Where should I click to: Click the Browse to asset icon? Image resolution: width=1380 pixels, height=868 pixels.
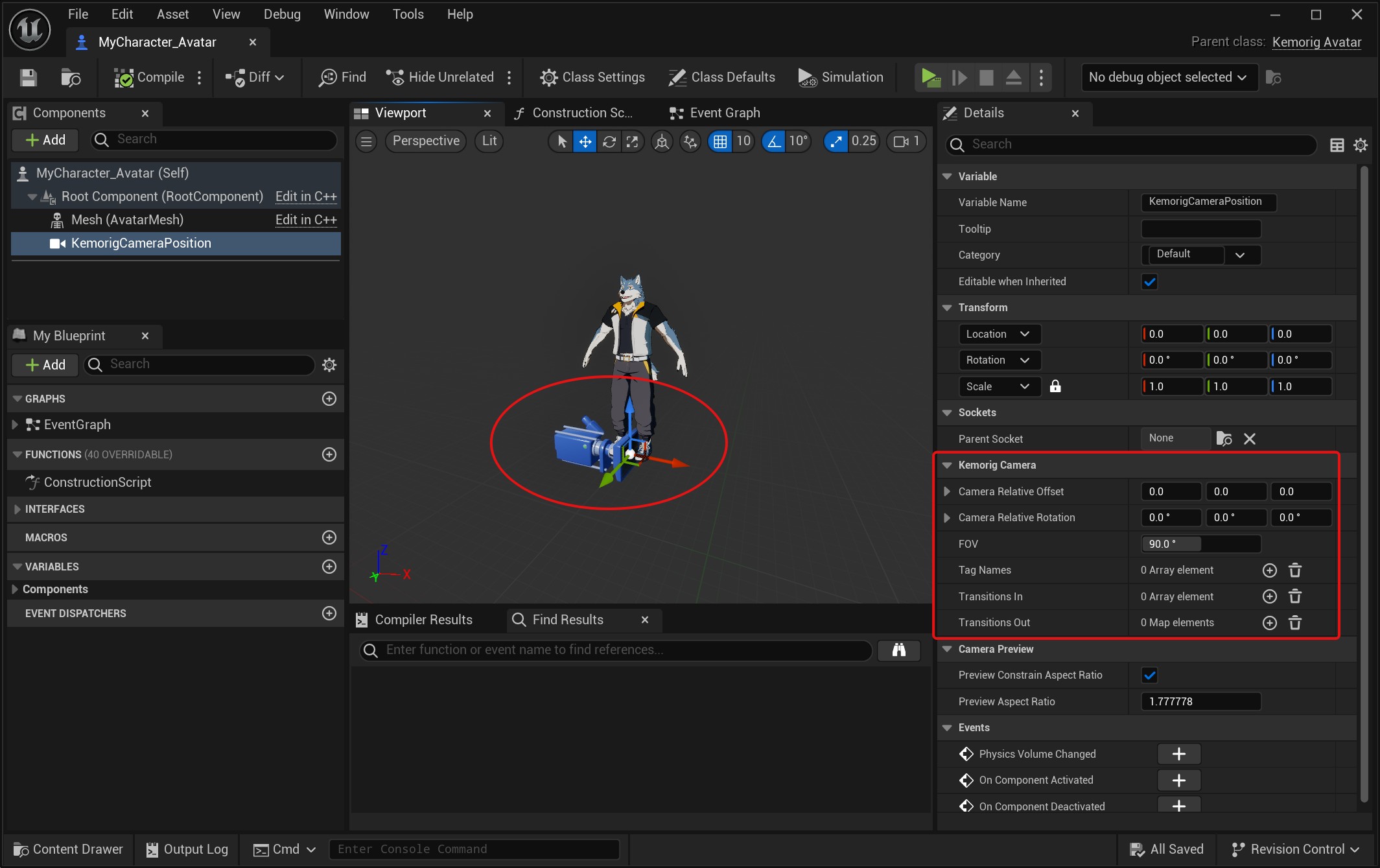pos(70,78)
